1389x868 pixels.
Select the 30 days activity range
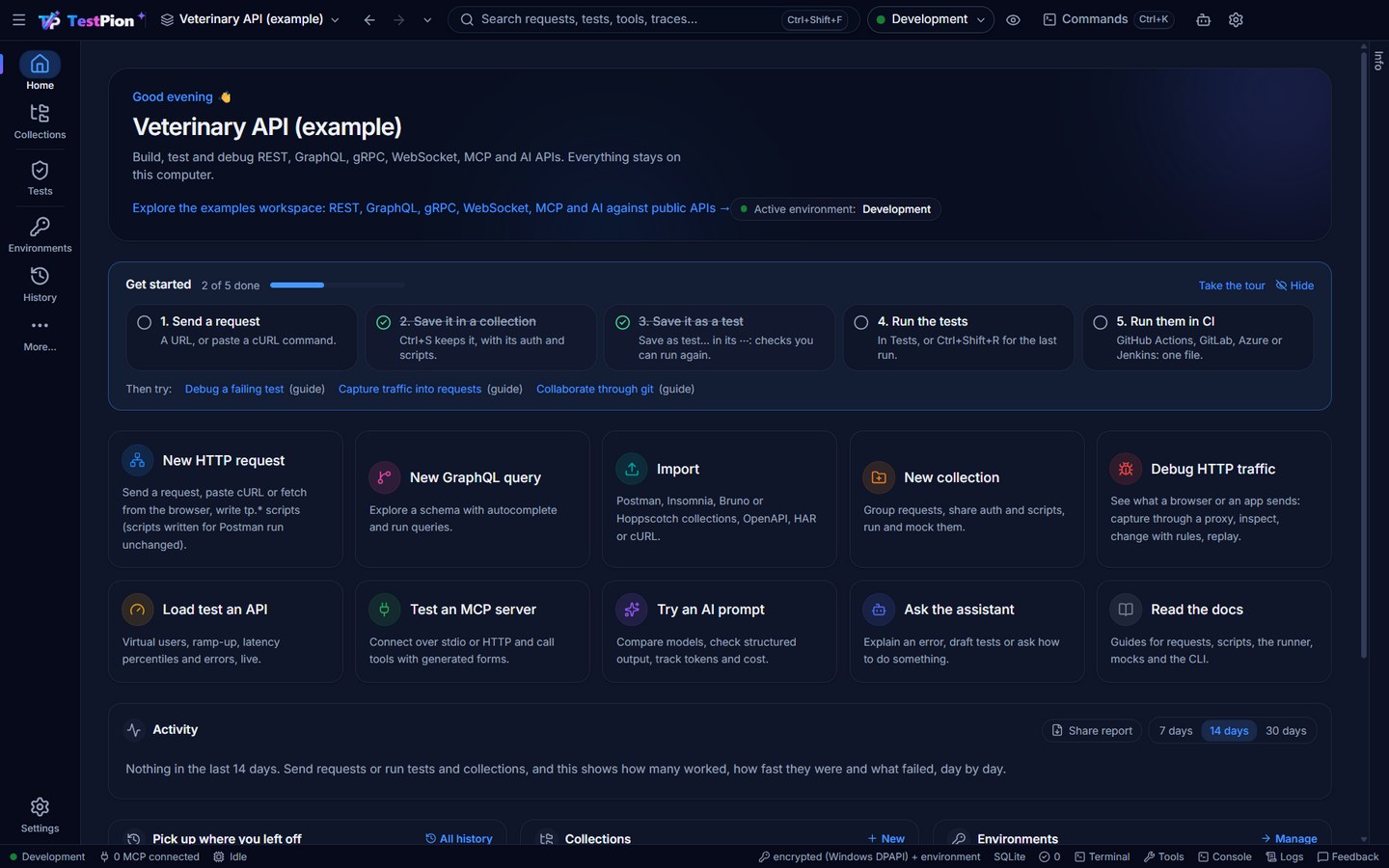(1286, 731)
